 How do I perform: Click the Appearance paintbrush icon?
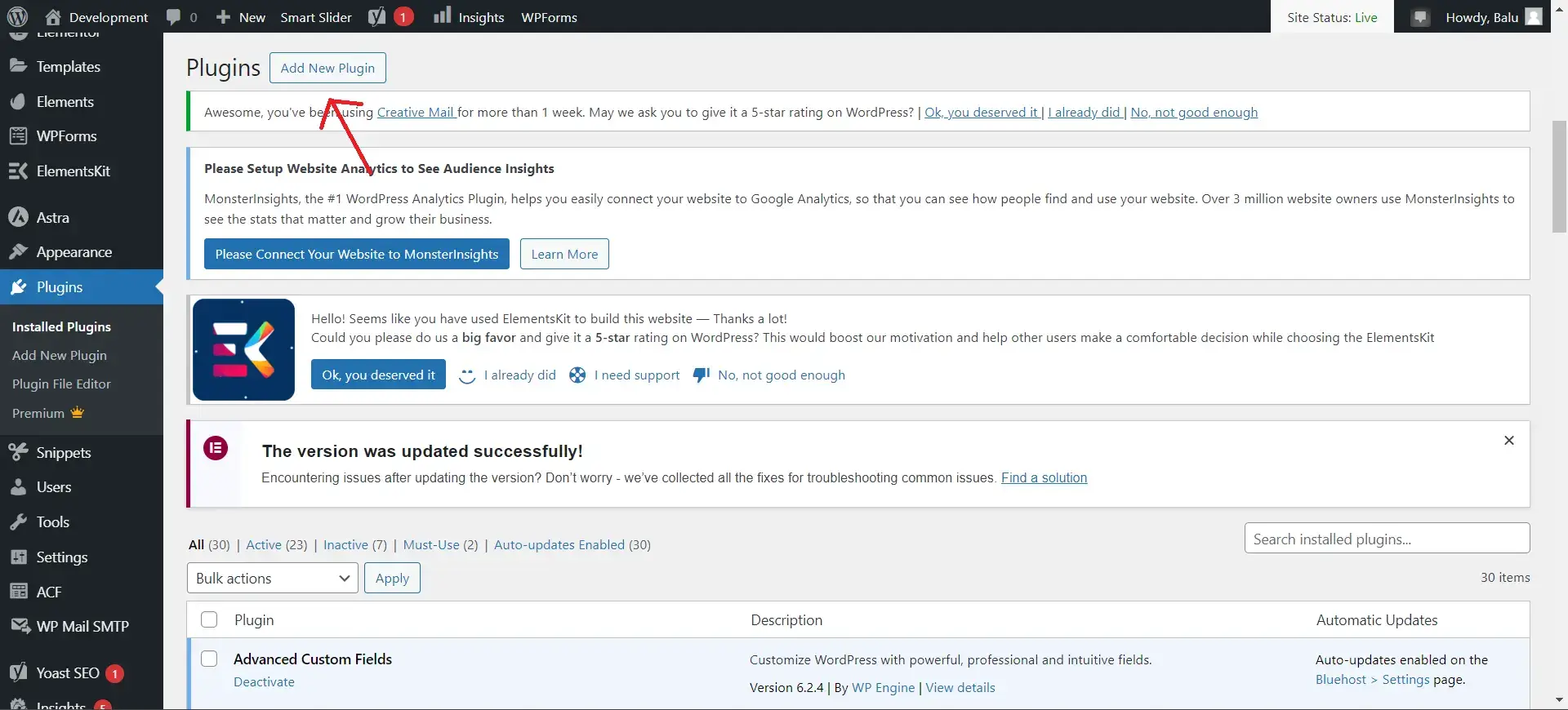(x=19, y=252)
